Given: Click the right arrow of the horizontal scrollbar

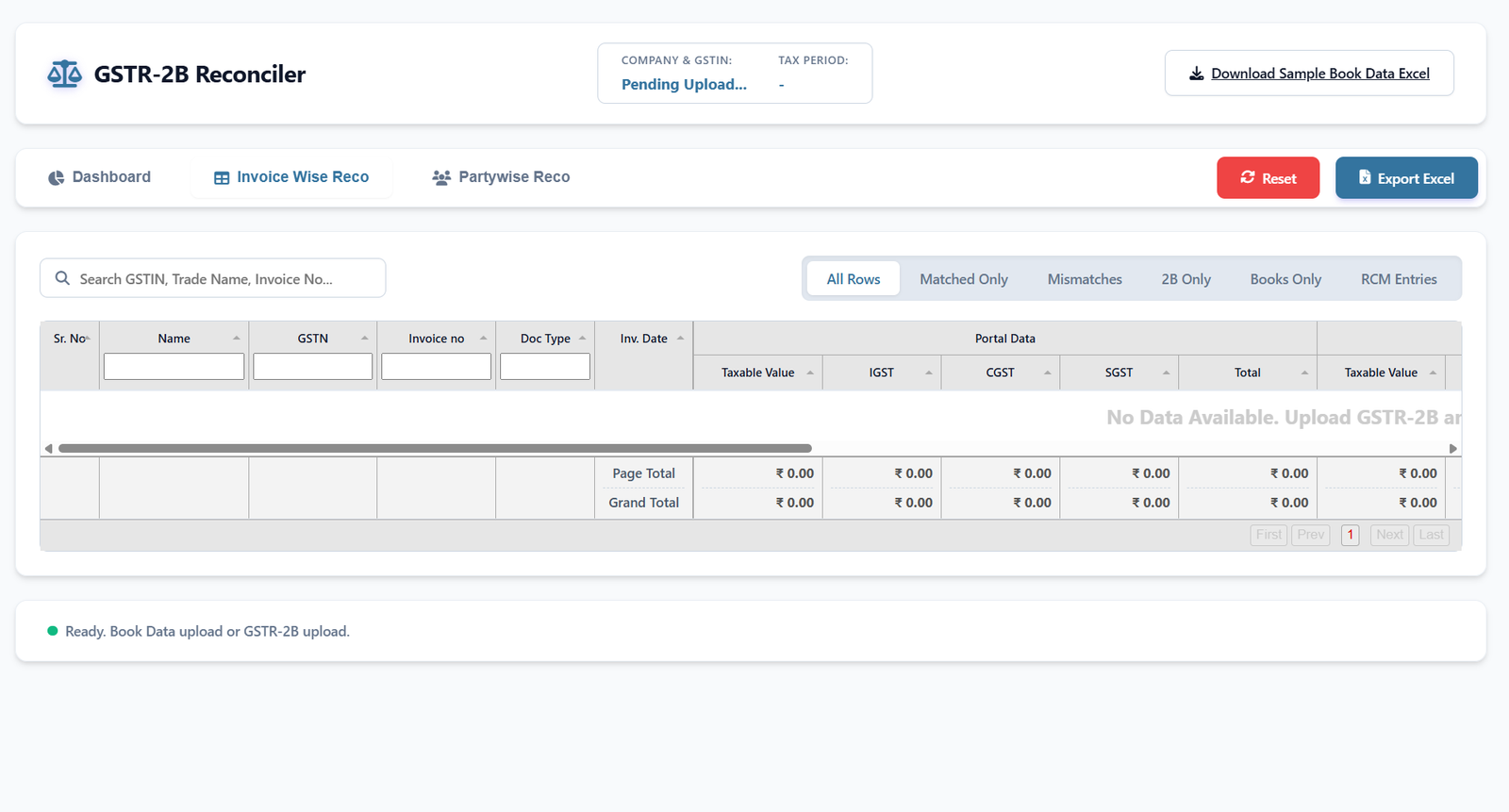Looking at the screenshot, I should pyautogui.click(x=1453, y=449).
